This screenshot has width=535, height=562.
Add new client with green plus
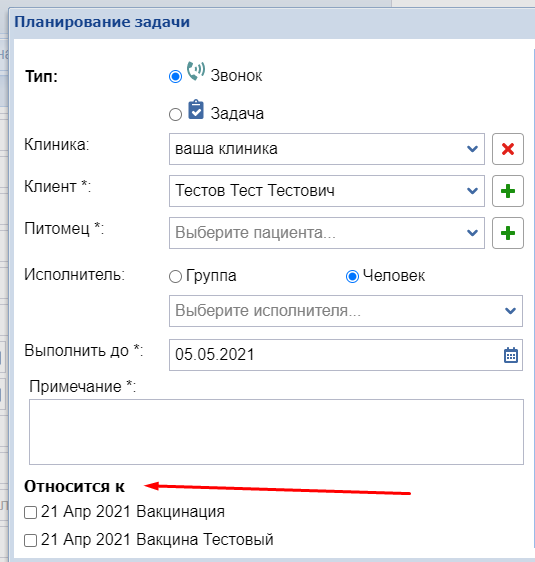tap(507, 191)
